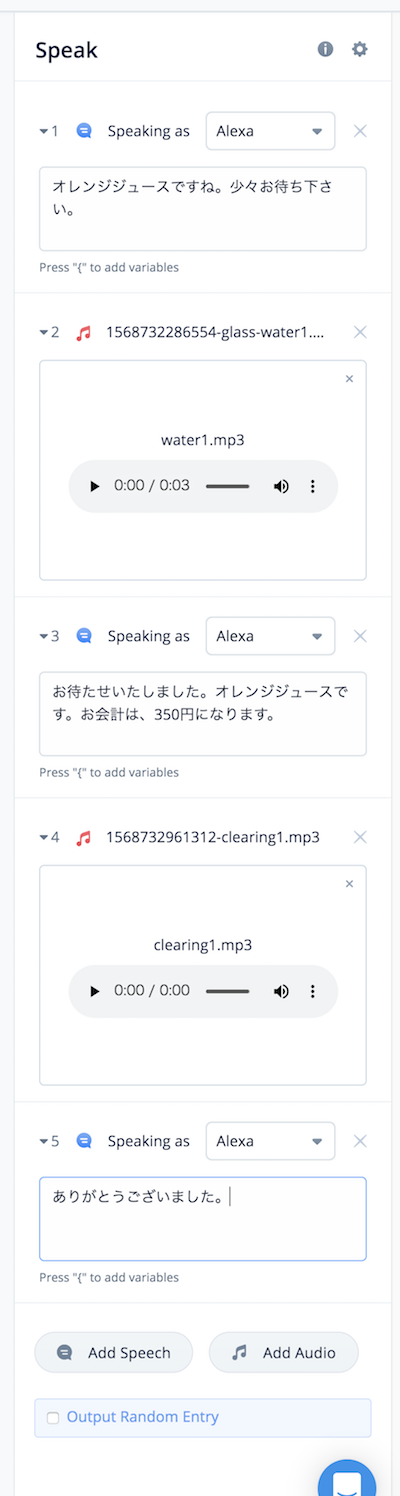The image size is (400, 1496).
Task: Play the clearing1.mp3 audio
Action: (95, 991)
